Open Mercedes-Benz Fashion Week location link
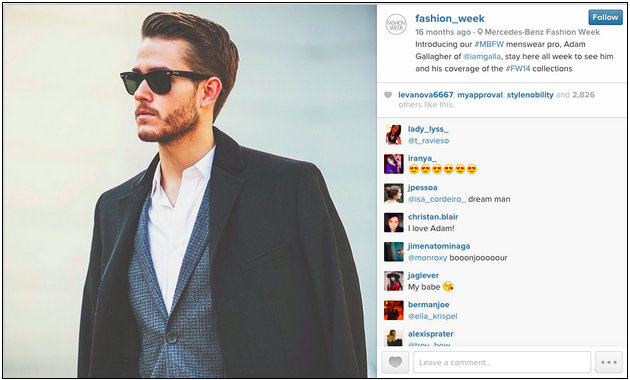 click(542, 32)
